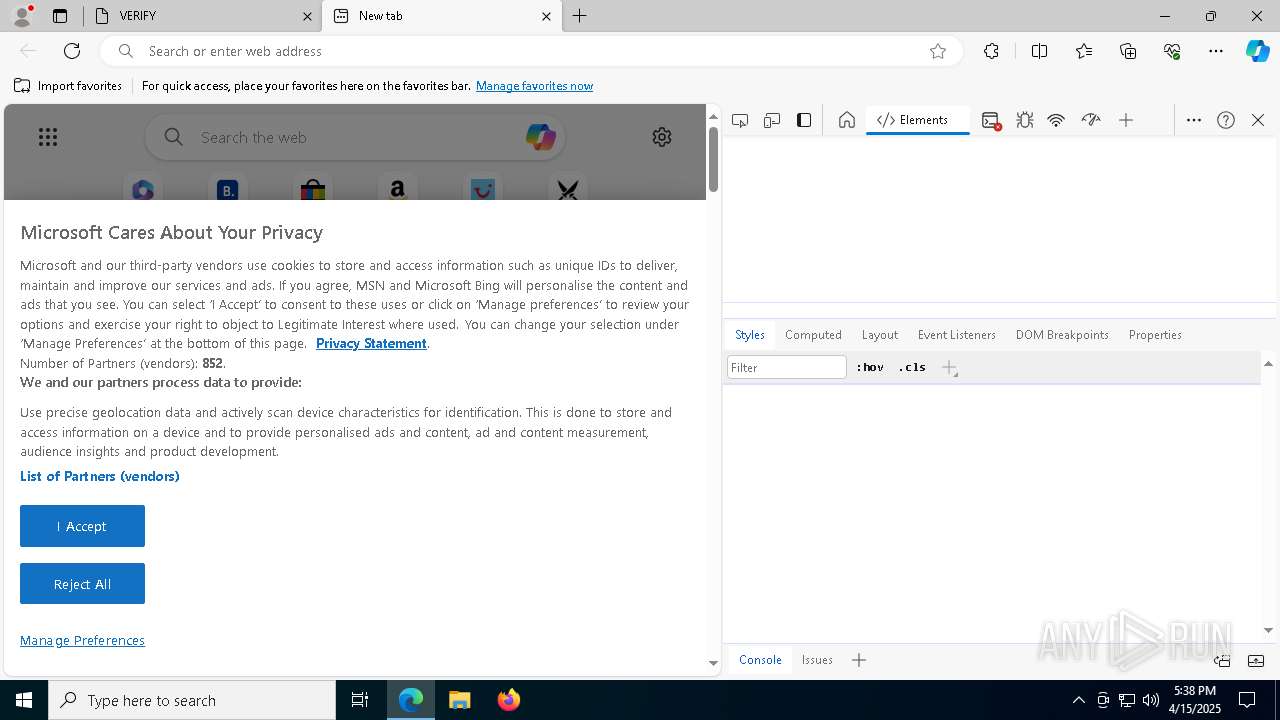This screenshot has width=1280, height=720.
Task: Open the Copilot sidebar button
Action: coord(1258,51)
